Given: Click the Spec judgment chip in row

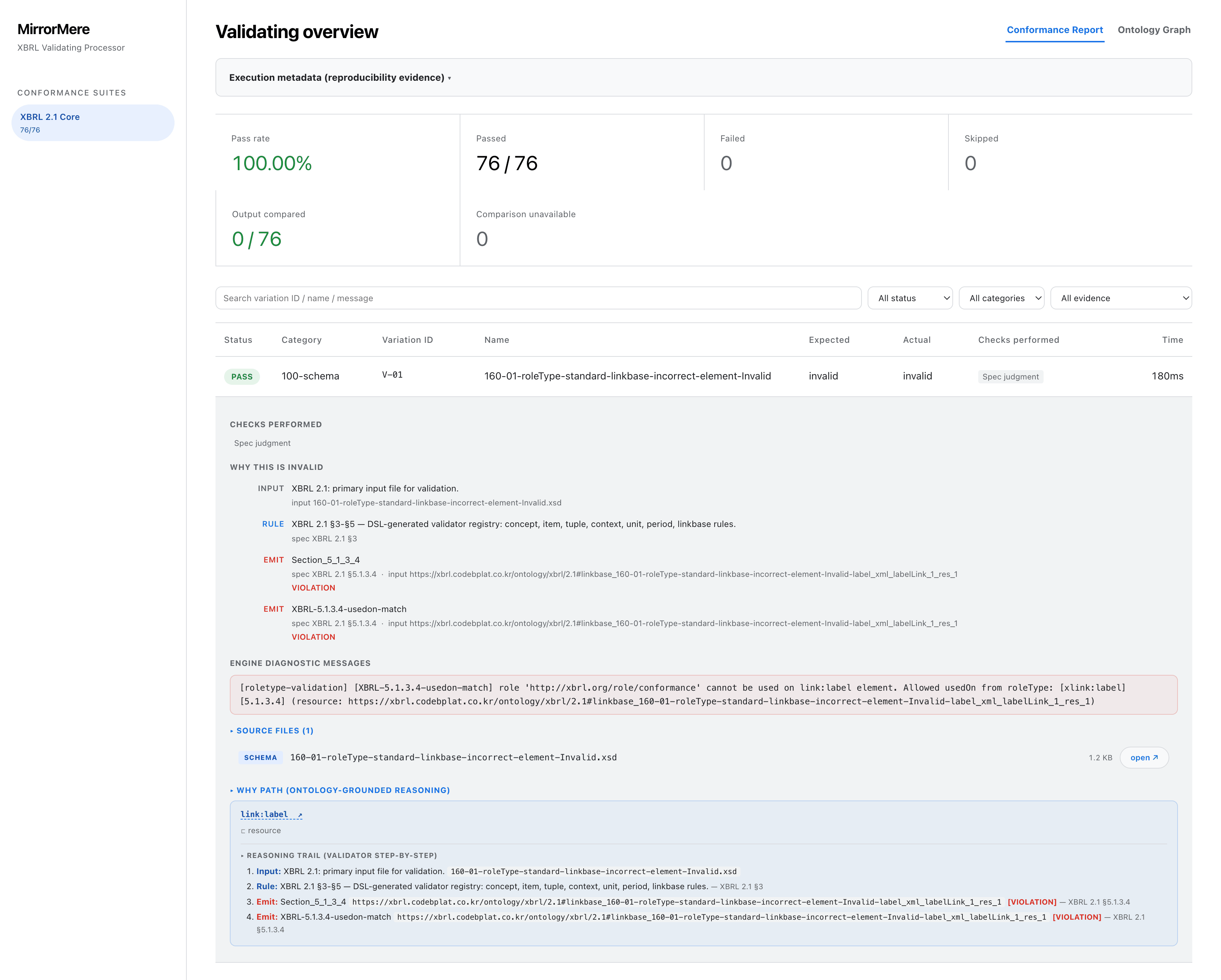Looking at the screenshot, I should point(1010,377).
